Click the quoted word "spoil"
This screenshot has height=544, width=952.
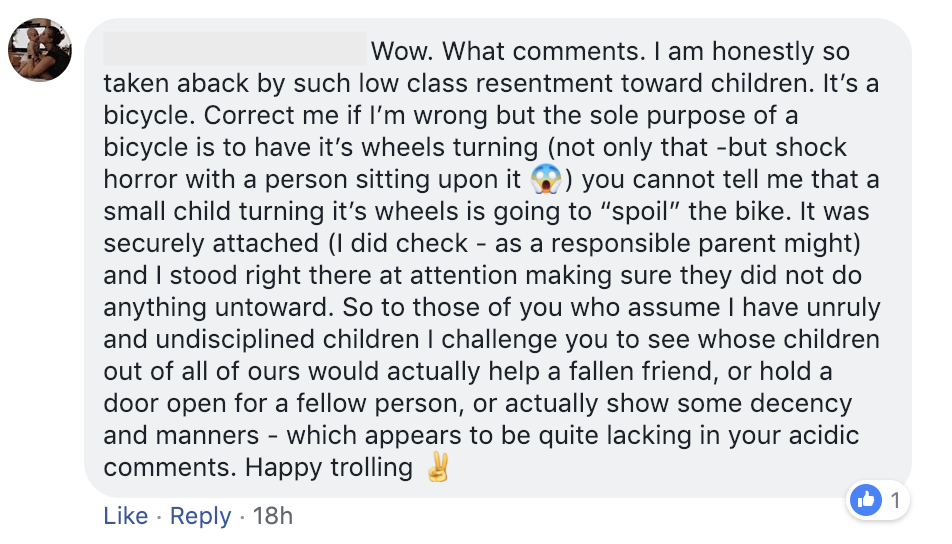click(640, 212)
